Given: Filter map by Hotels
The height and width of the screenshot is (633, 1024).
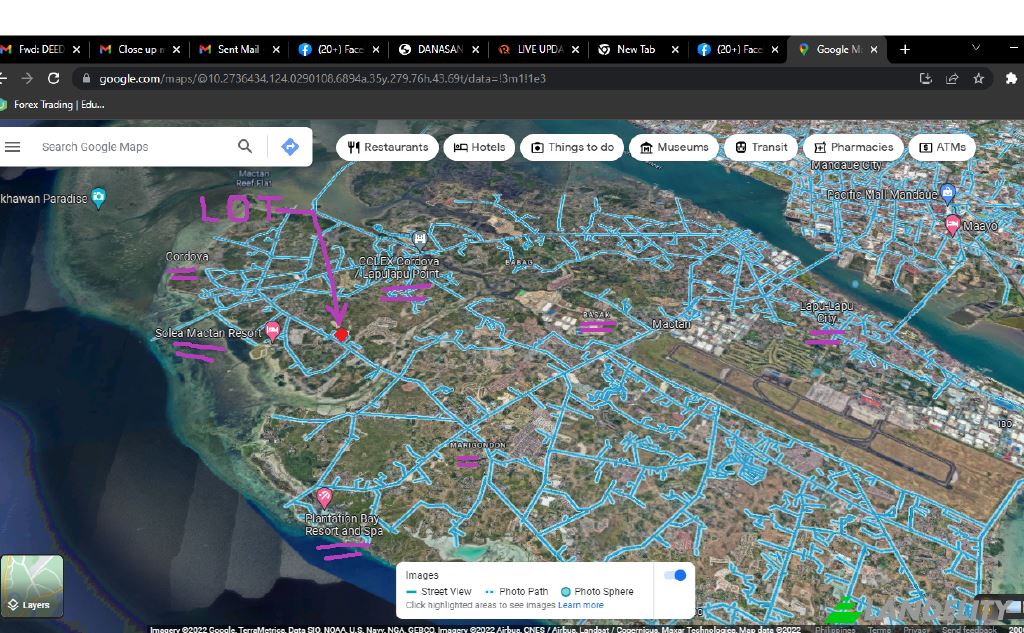Looking at the screenshot, I should pyautogui.click(x=479, y=147).
